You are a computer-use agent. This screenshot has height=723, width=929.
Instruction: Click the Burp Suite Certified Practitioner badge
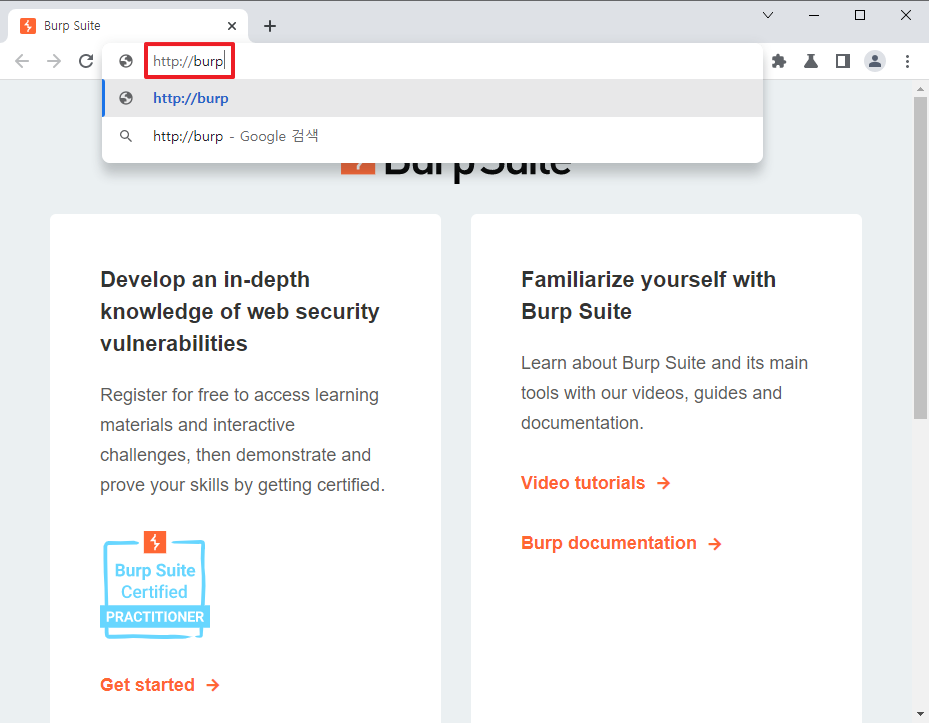coord(155,586)
